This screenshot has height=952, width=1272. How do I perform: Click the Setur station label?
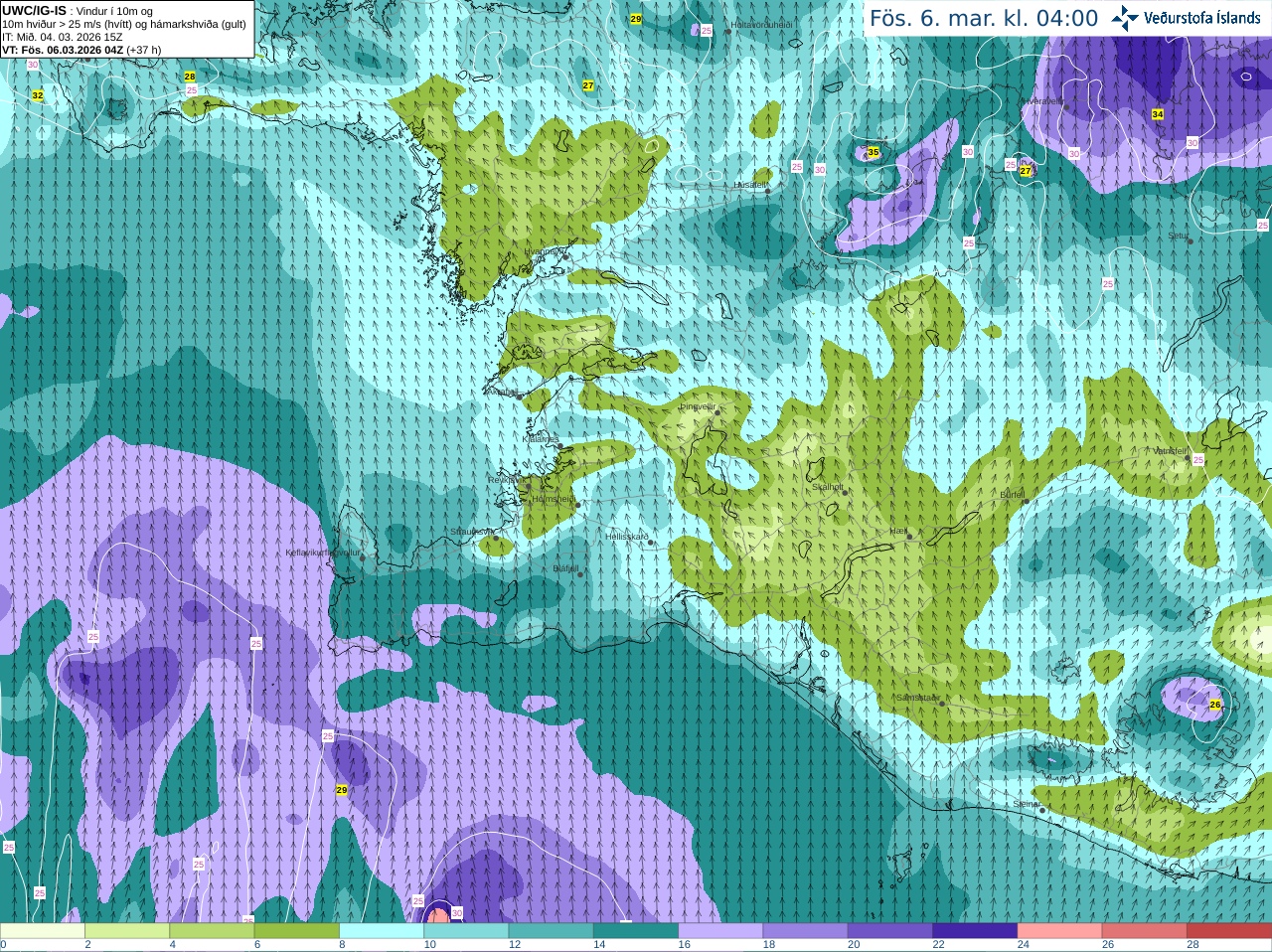click(x=1179, y=237)
